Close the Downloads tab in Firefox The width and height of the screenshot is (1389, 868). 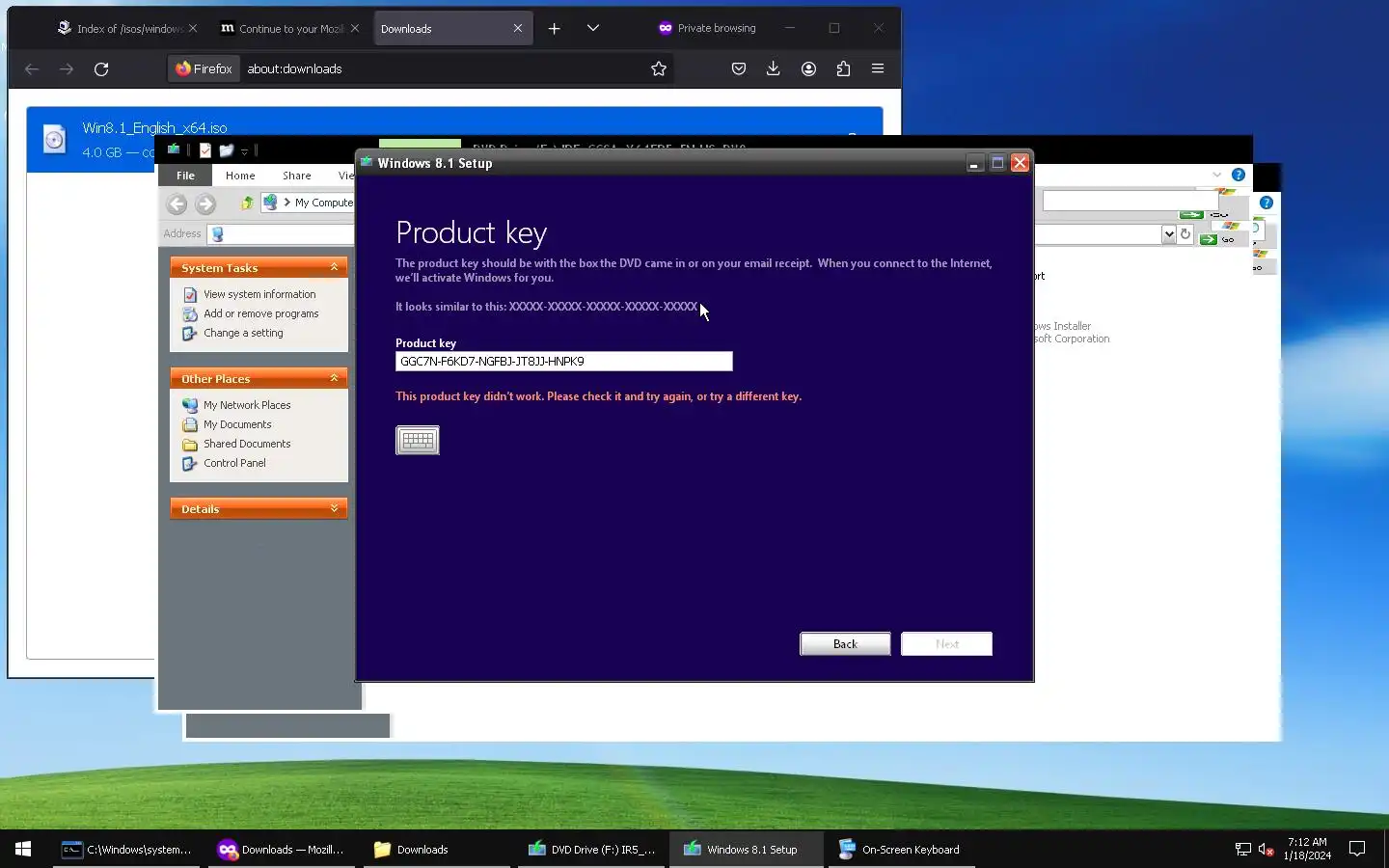pyautogui.click(x=518, y=29)
